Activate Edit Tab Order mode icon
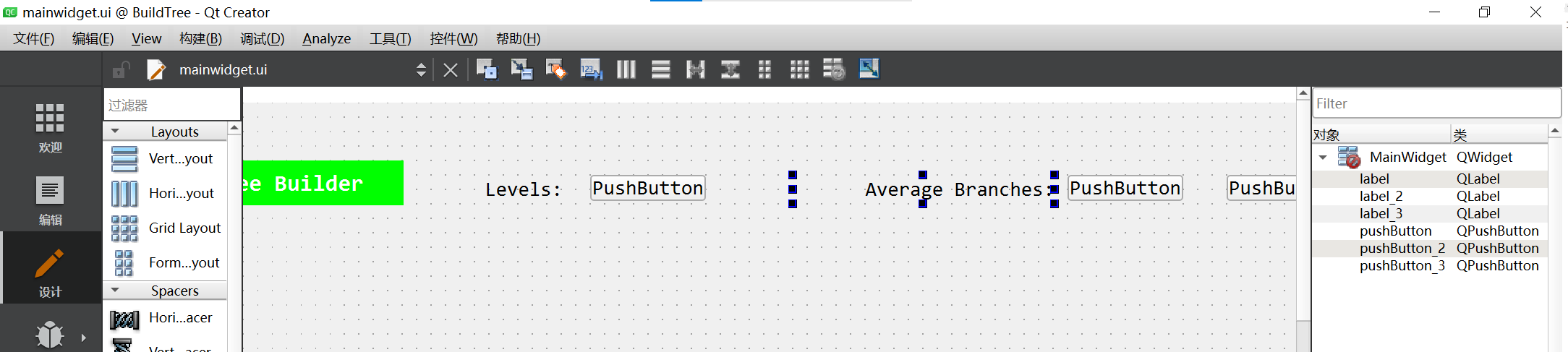The height and width of the screenshot is (352, 1568). (x=591, y=69)
